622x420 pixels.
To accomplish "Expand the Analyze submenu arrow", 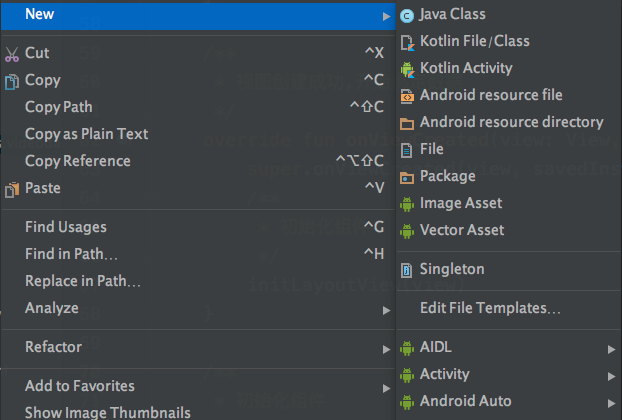I will [386, 311].
